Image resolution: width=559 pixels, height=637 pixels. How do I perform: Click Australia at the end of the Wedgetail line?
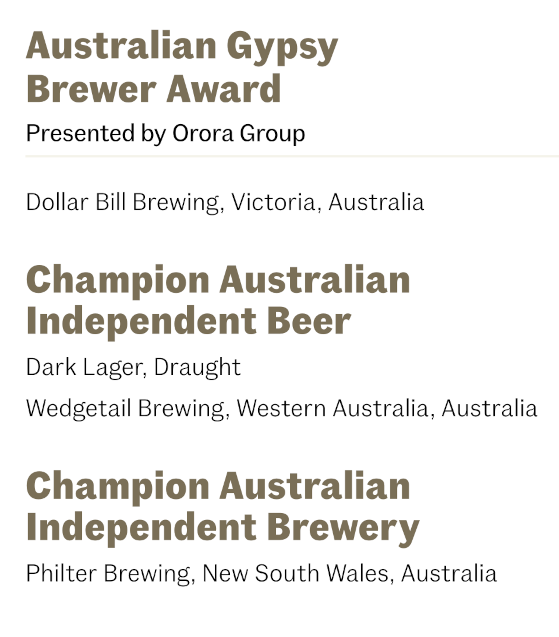490,408
